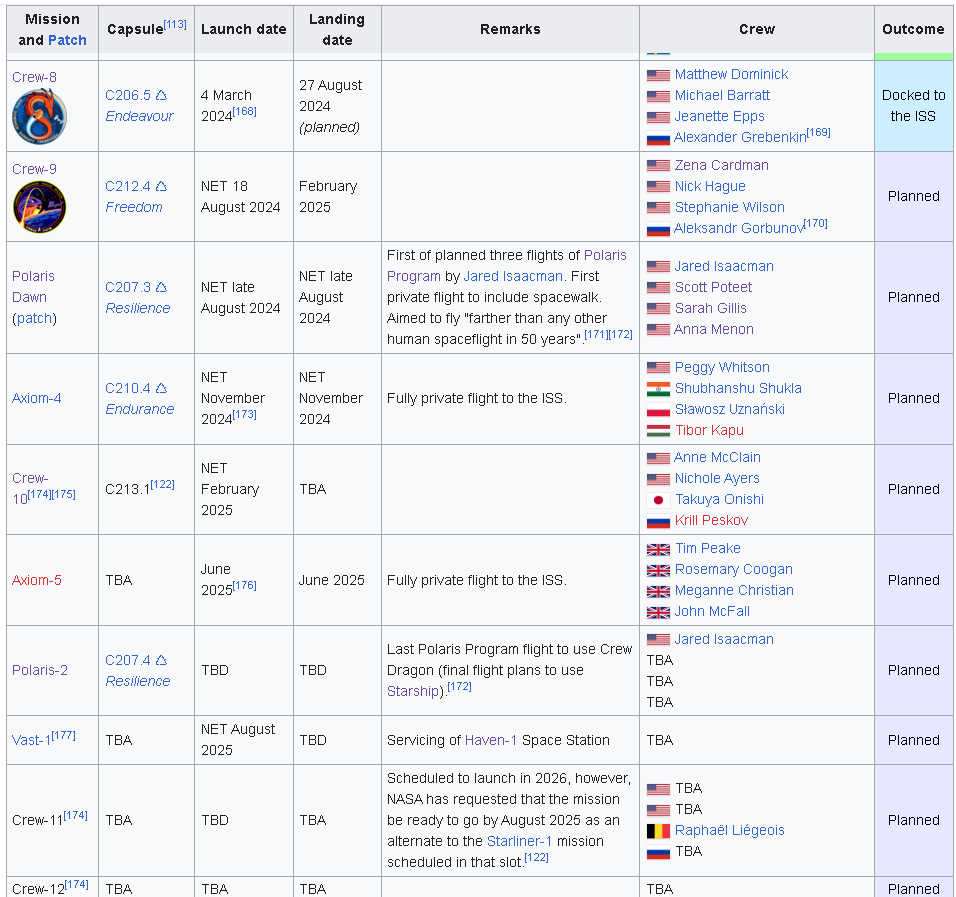
Task: Open citation [173] in the Axiom-4 launch date
Action: 244,414
